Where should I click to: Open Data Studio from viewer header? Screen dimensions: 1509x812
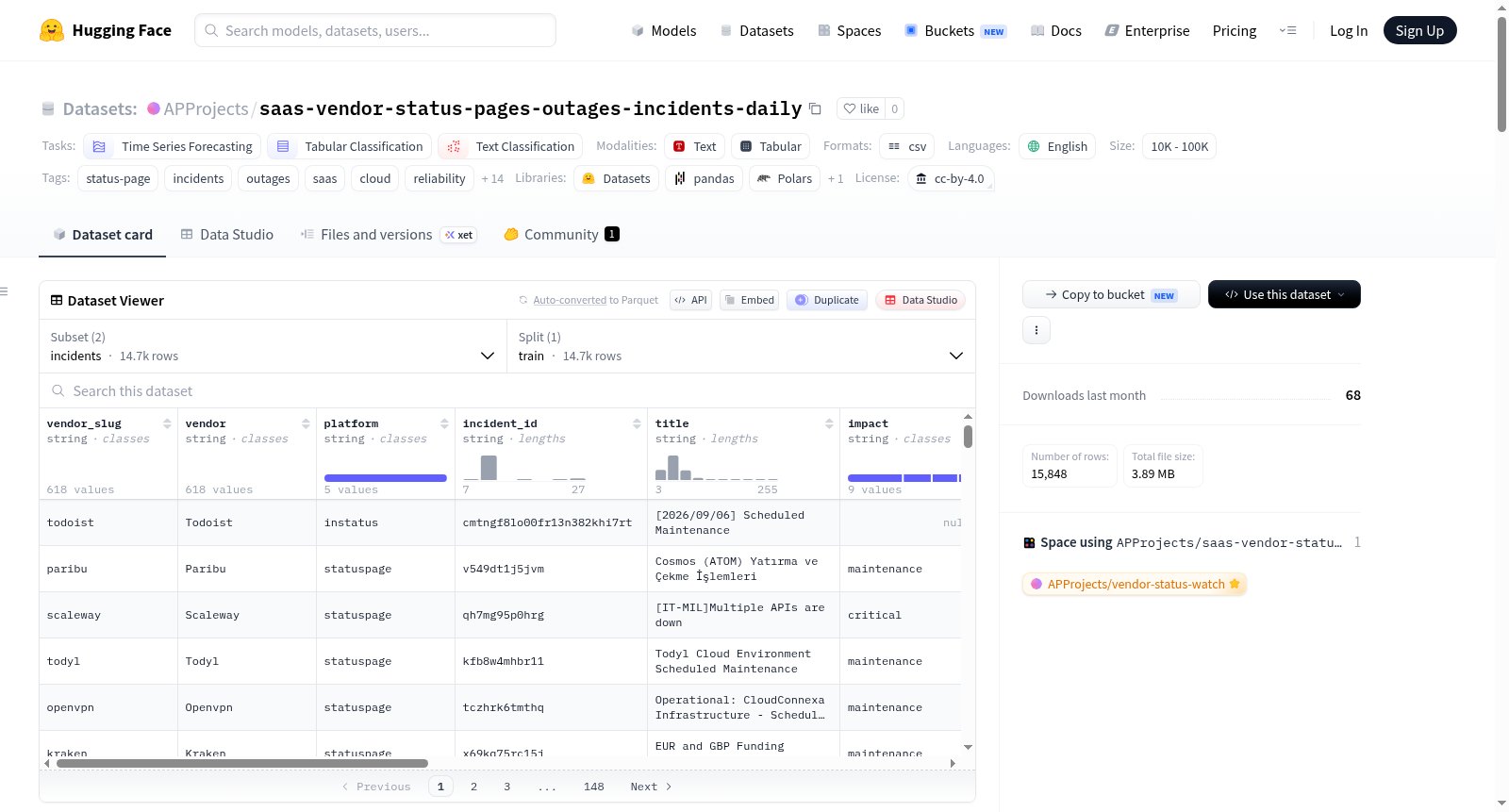click(920, 300)
